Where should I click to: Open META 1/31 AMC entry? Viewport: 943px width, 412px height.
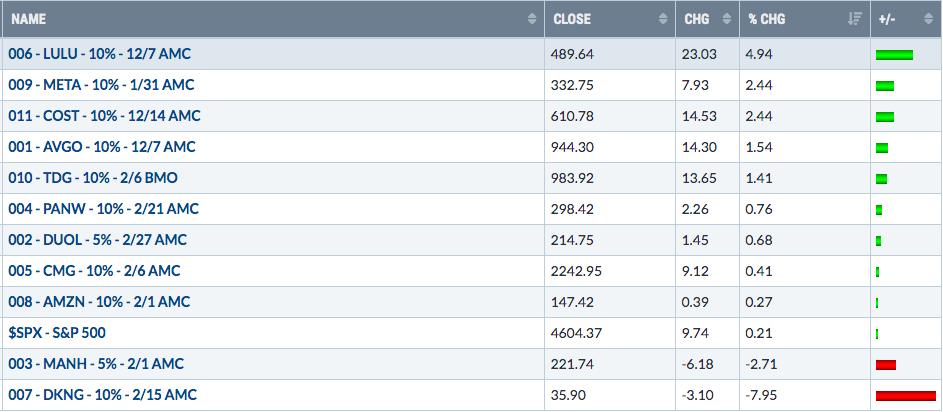click(101, 85)
